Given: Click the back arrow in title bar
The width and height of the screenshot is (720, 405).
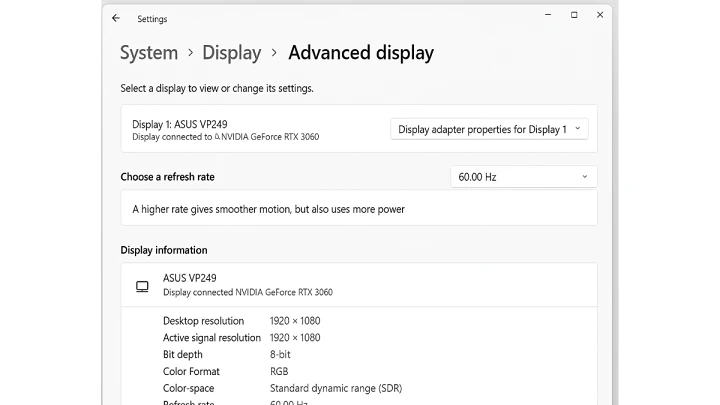Looking at the screenshot, I should [x=116, y=18].
